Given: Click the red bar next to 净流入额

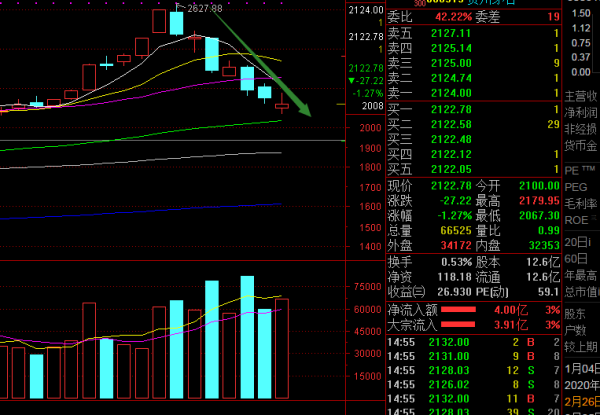Looking at the screenshot, I should 469,309.
